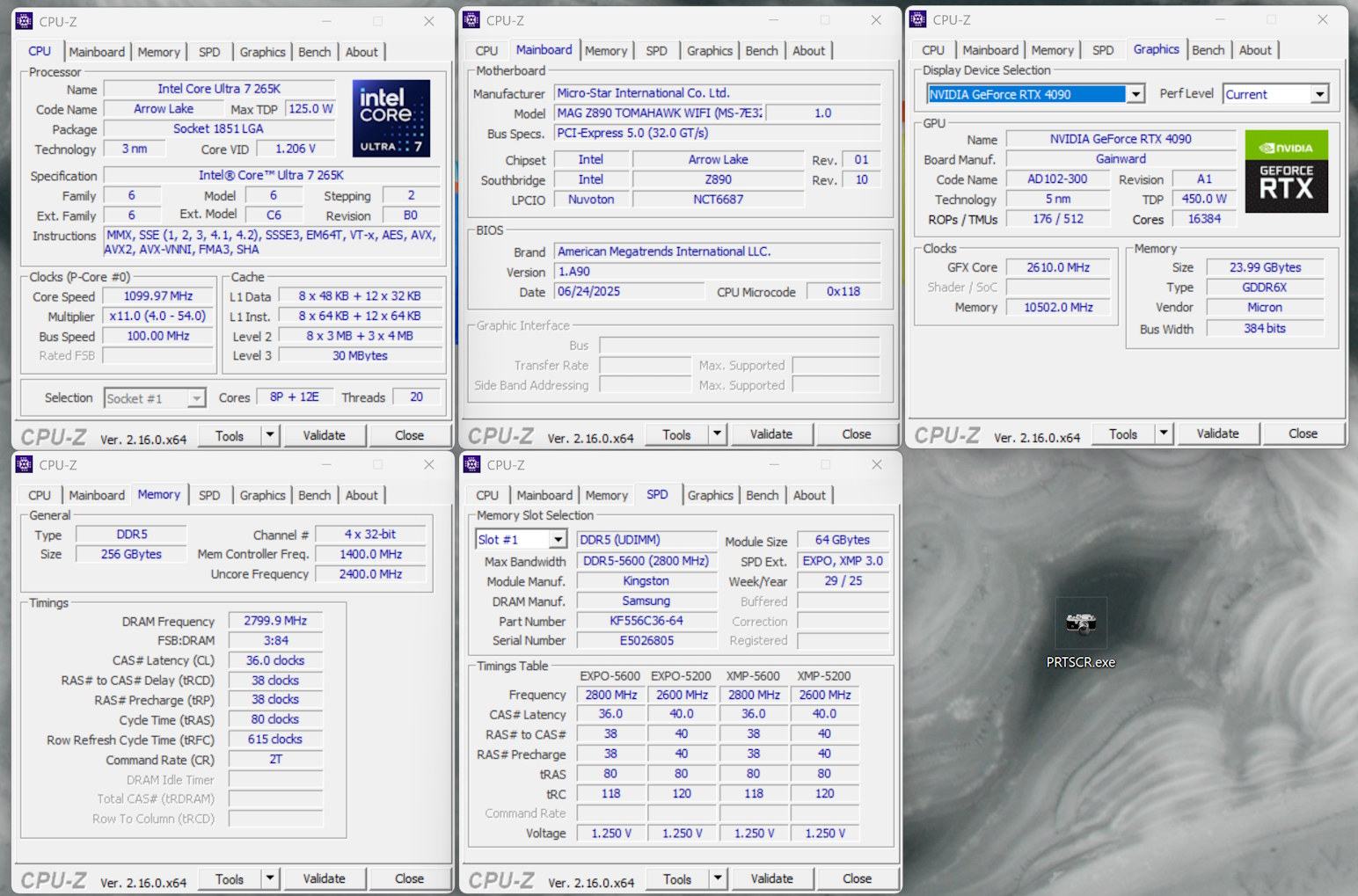Click the CPU-Z title bar icon in the Graphics window

pyautogui.click(x=918, y=19)
